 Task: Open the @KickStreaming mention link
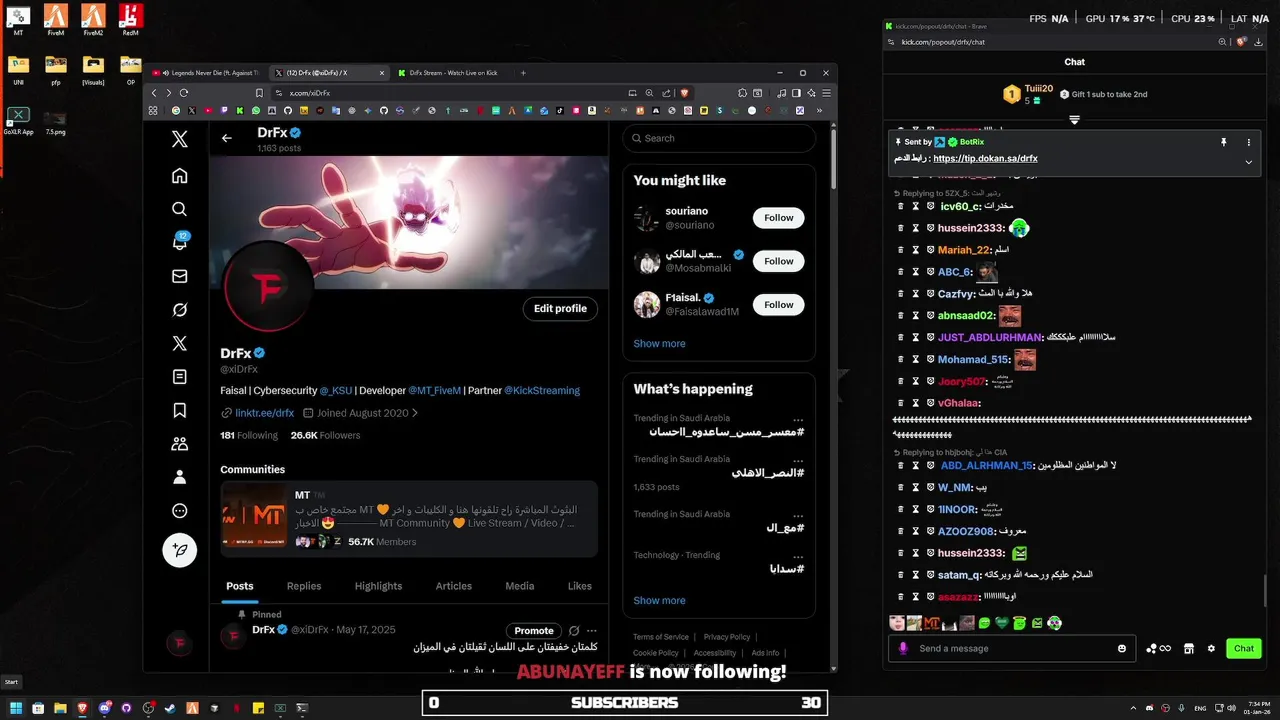click(x=542, y=391)
